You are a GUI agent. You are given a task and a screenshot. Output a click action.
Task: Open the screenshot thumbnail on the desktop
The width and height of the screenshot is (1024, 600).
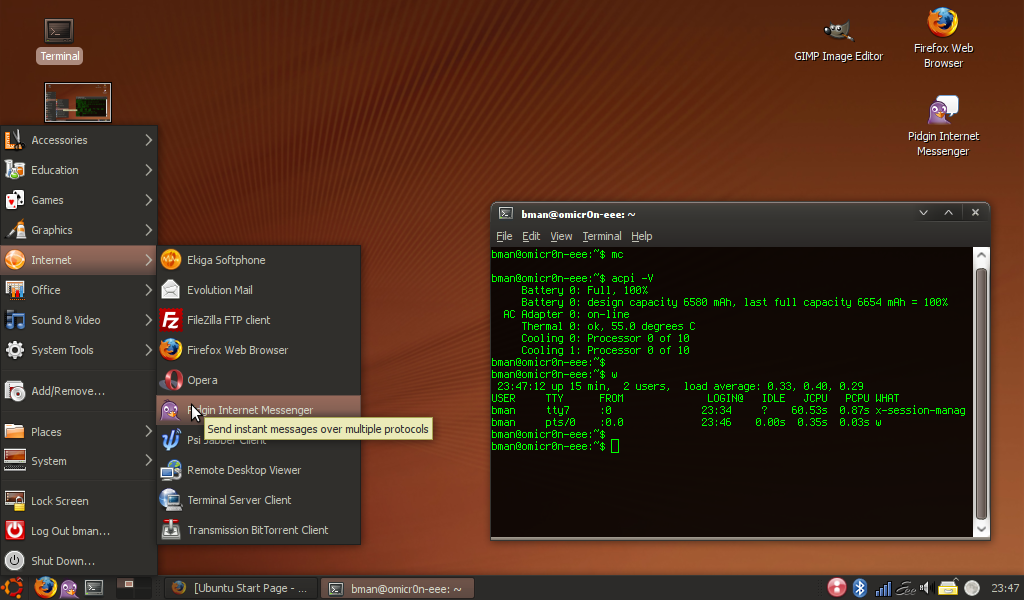pos(78,103)
